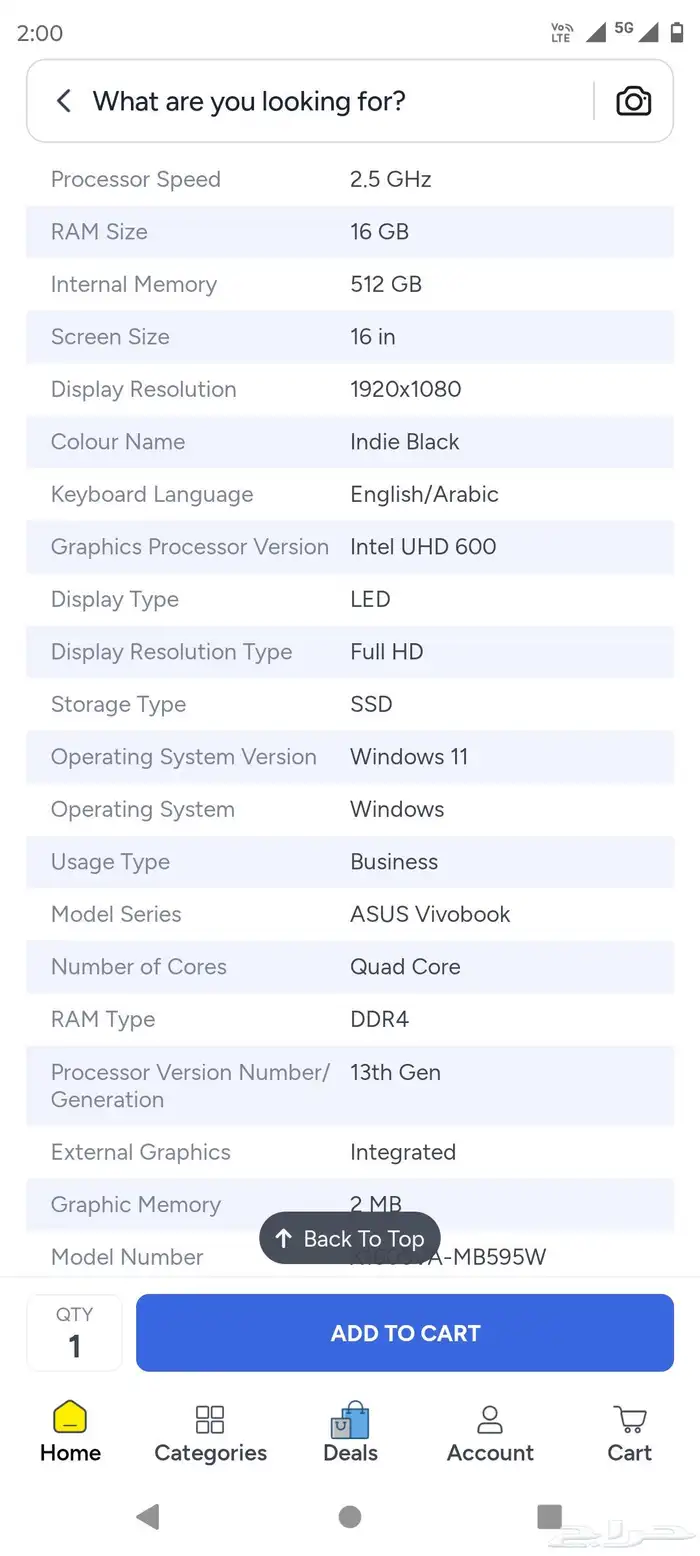Tap the Back To Top button

coord(349,1237)
